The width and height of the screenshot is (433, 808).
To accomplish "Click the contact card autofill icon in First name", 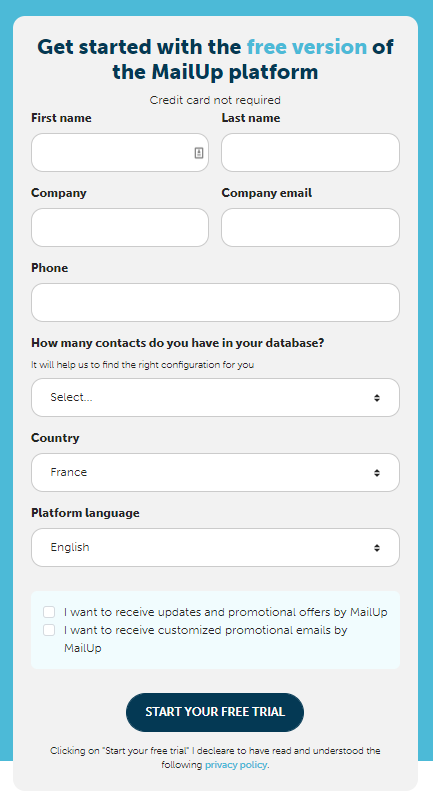I will tap(199, 153).
